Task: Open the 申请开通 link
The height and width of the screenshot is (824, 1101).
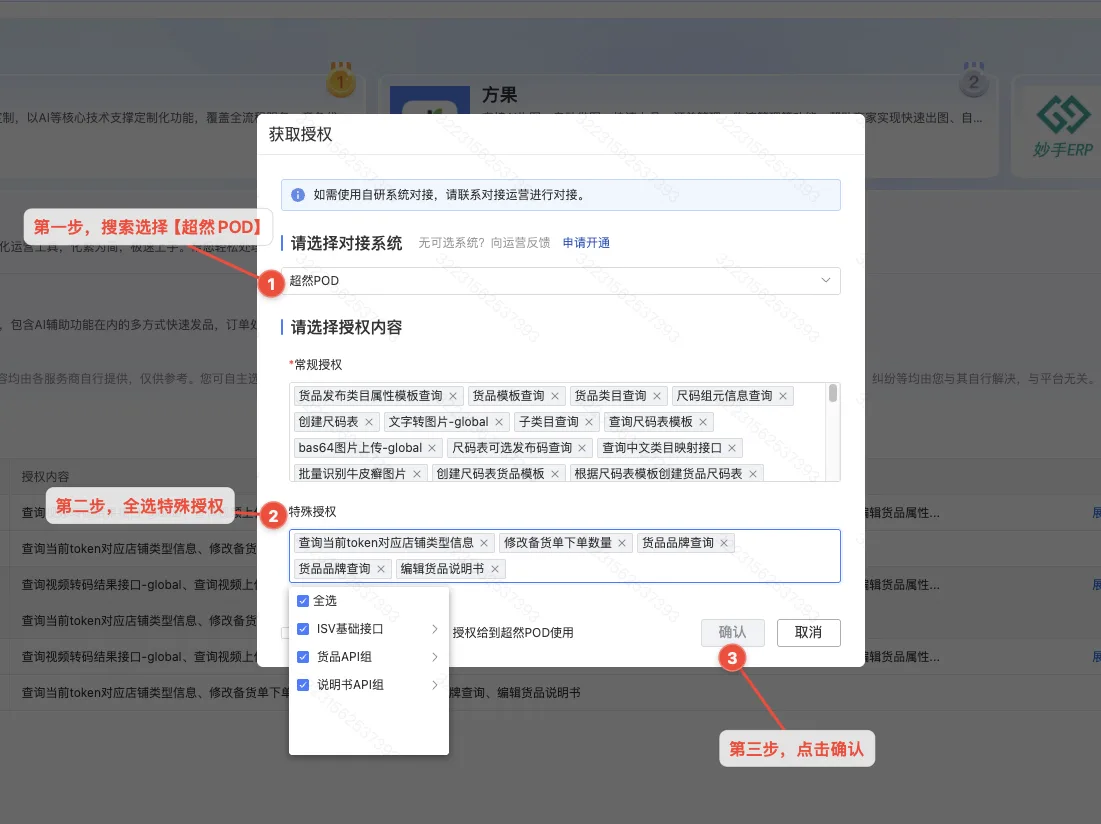Action: point(586,243)
